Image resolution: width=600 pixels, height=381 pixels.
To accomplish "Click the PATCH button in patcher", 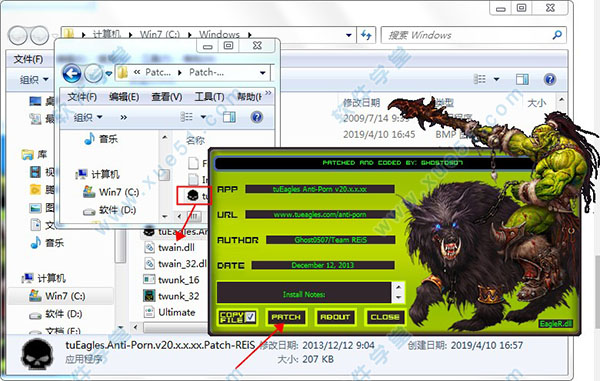I will (286, 317).
